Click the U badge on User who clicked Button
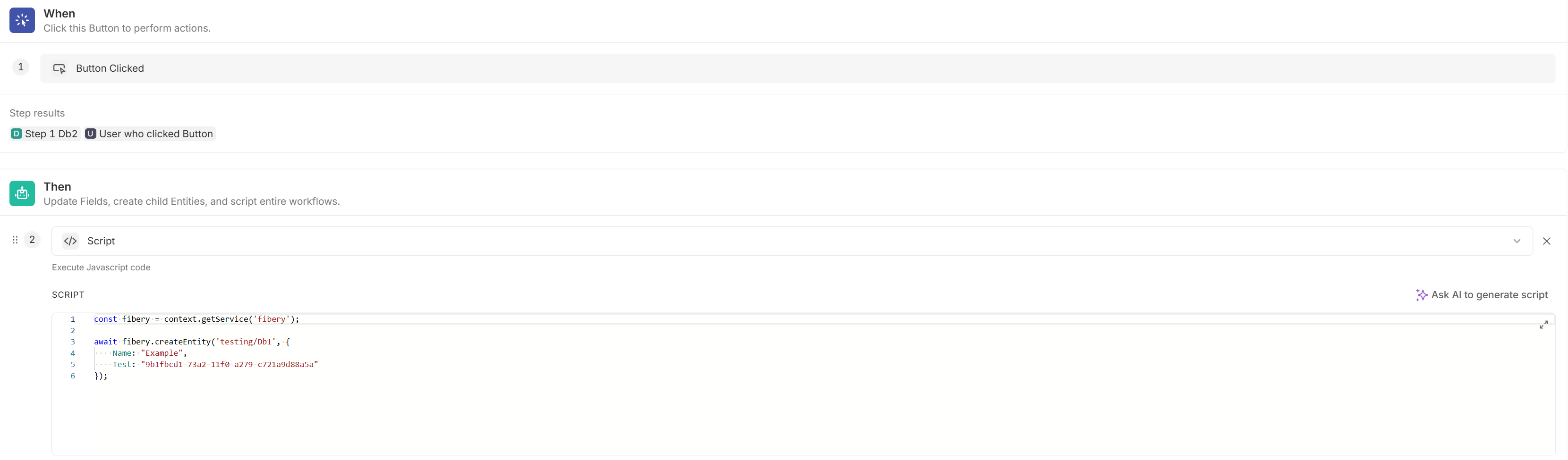Viewport: 1568px width, 460px height. tap(91, 134)
